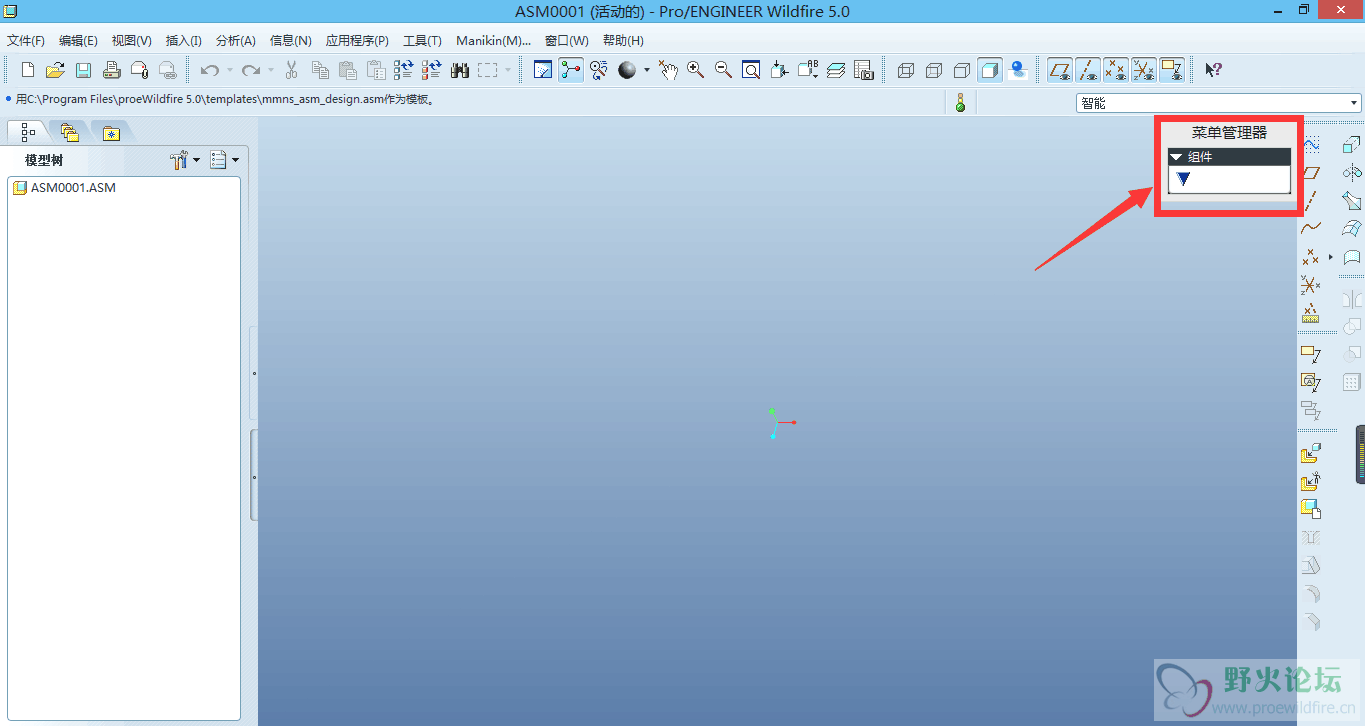Click the hand pan icon in the toolbar

click(667, 70)
